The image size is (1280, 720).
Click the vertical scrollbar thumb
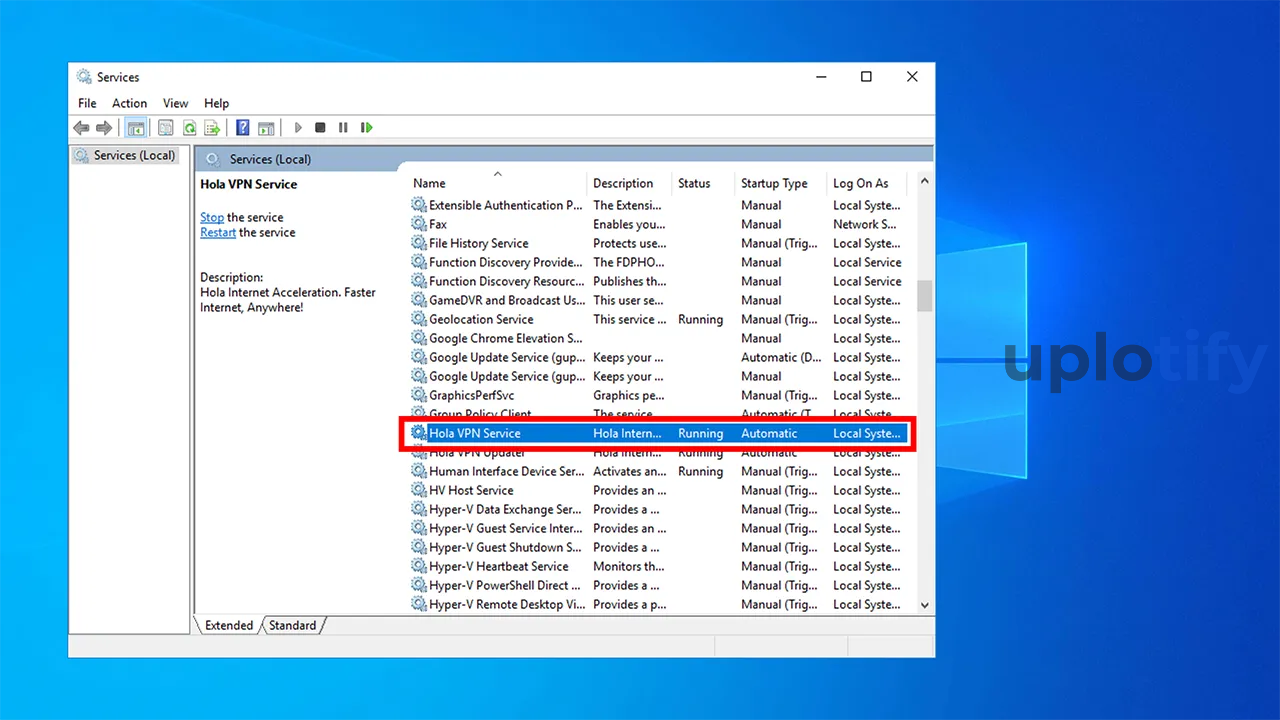coord(924,295)
